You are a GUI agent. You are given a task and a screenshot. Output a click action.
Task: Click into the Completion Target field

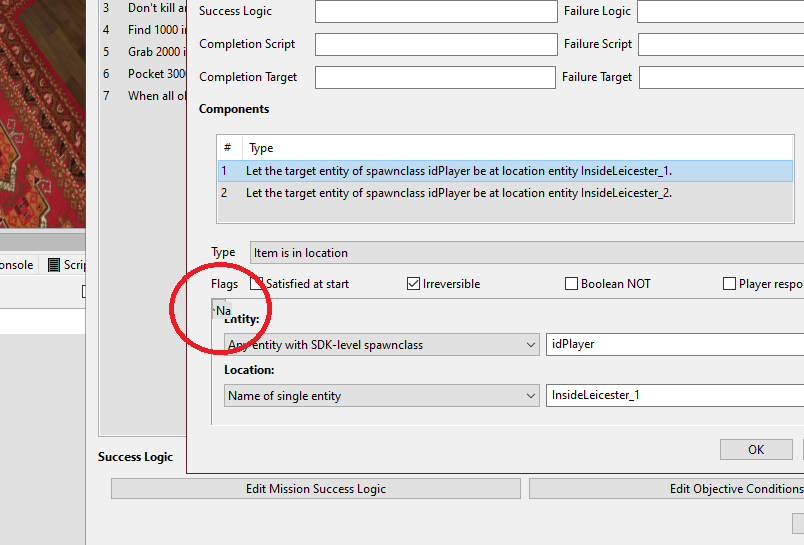435,78
